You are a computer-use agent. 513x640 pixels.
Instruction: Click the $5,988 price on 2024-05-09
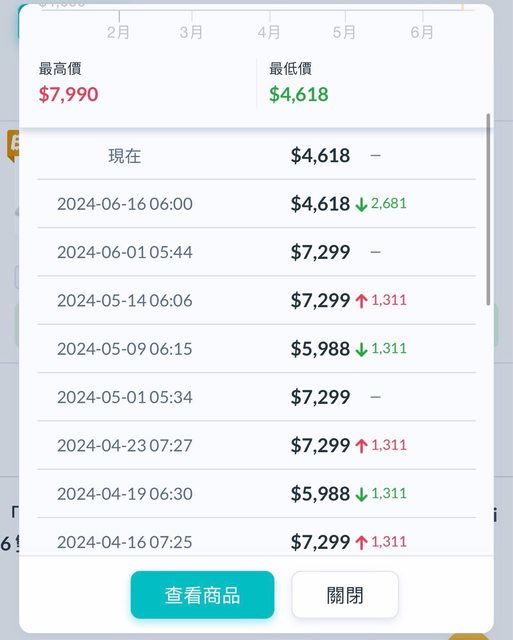(x=320, y=349)
